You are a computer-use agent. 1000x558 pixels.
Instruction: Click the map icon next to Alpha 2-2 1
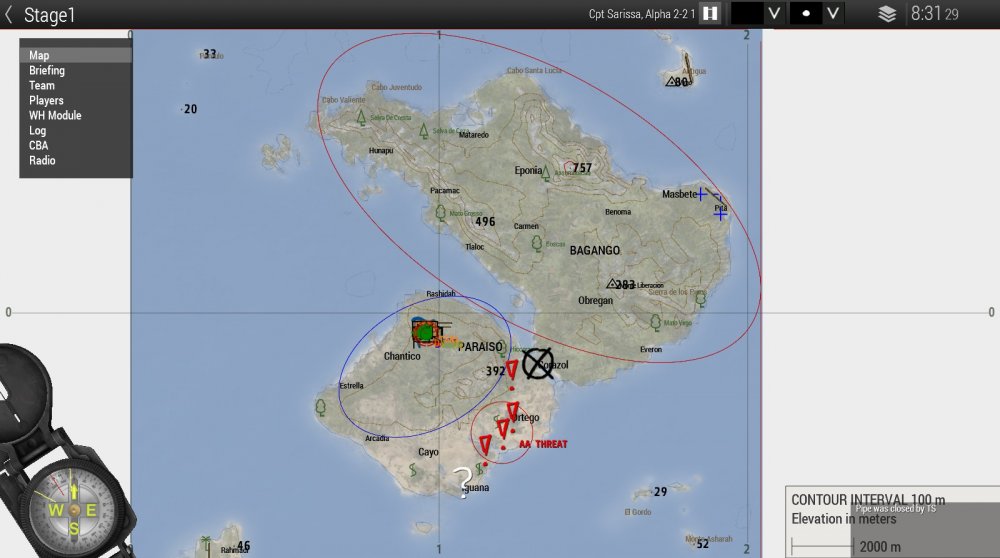point(710,14)
